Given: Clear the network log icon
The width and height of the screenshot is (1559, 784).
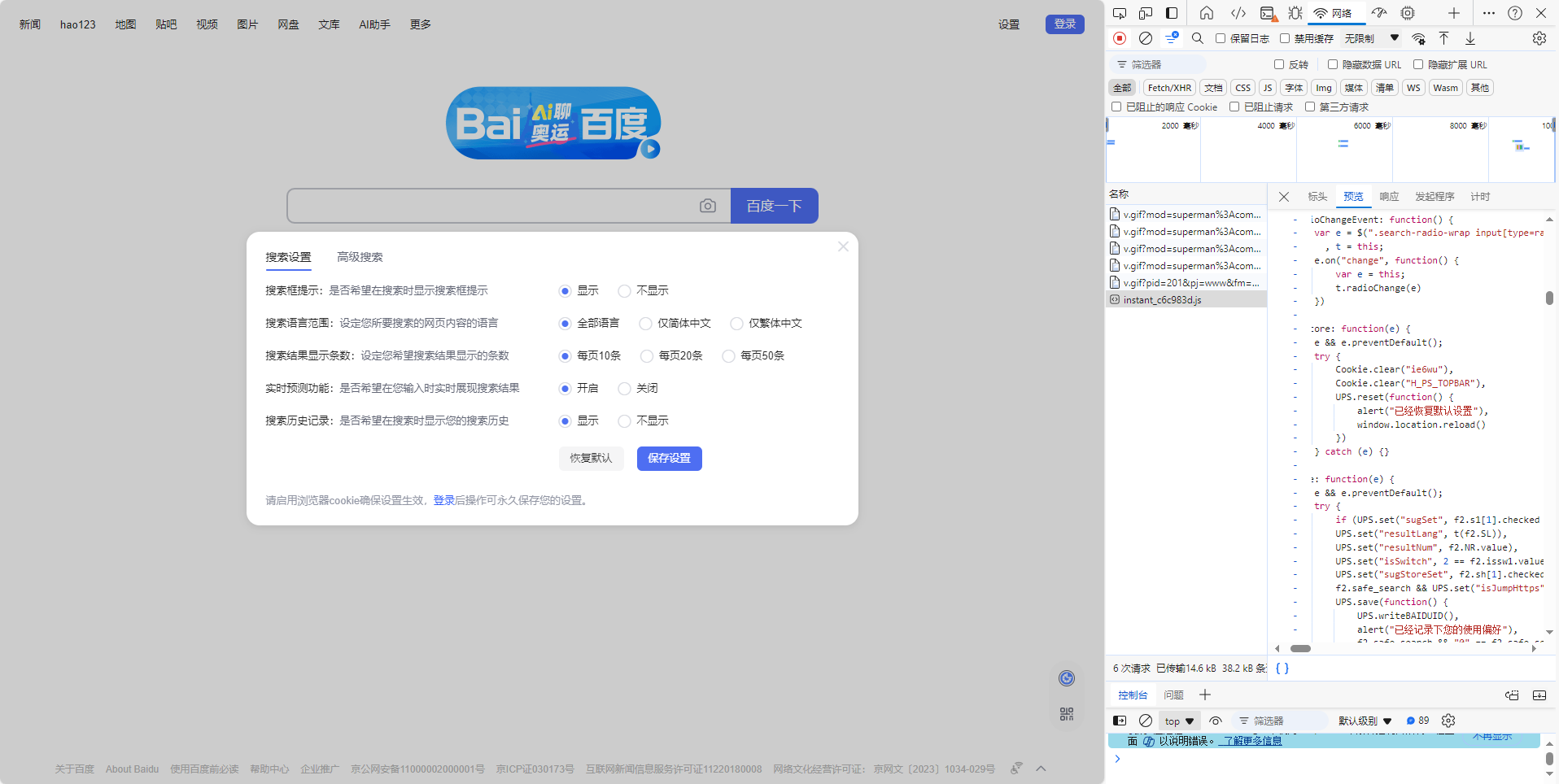Looking at the screenshot, I should tap(1146, 38).
